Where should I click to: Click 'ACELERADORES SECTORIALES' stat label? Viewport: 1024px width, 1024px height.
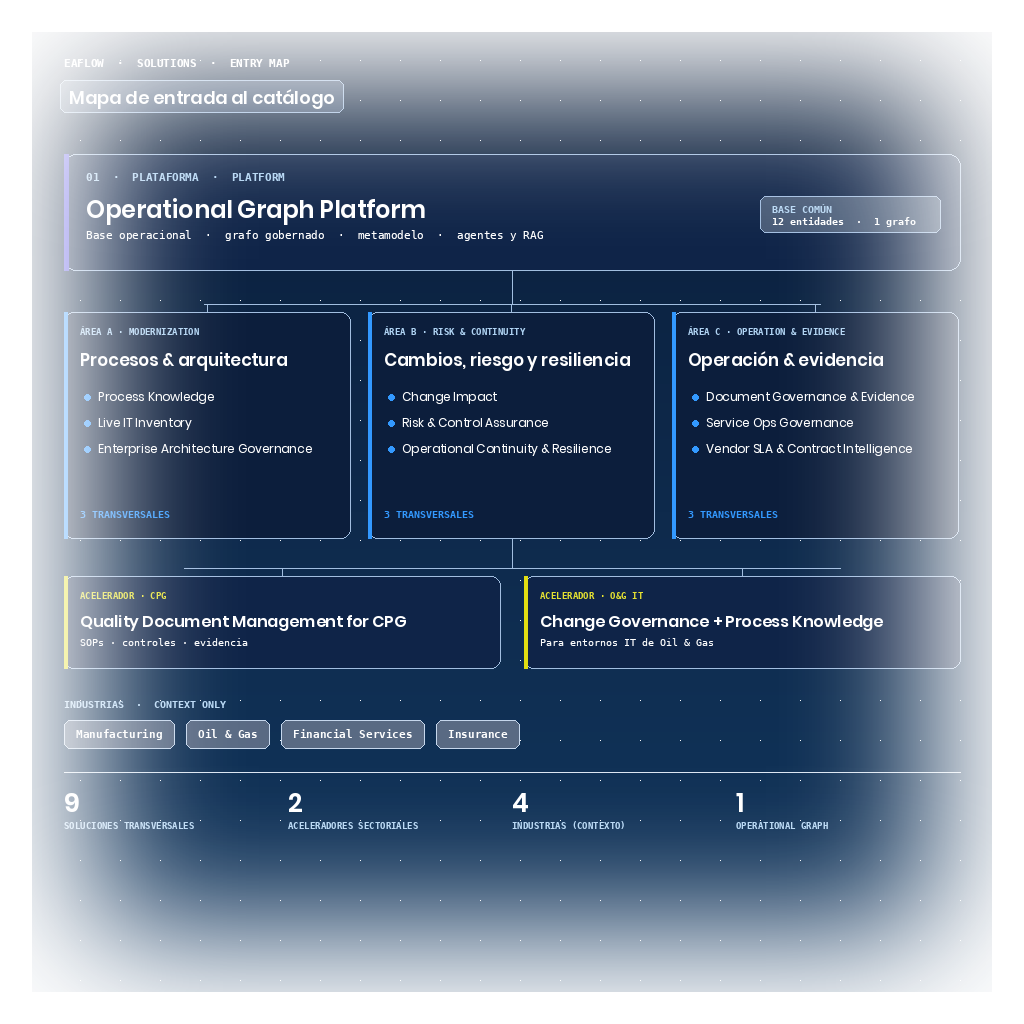click(353, 825)
